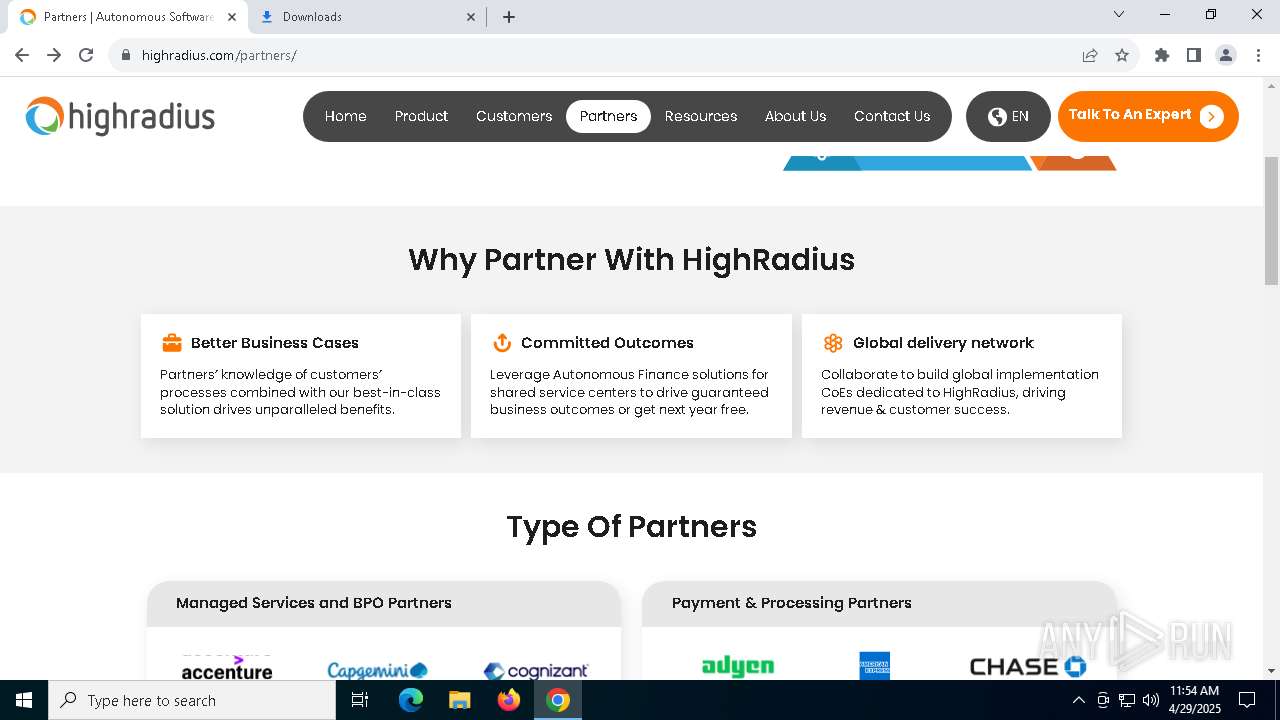Reload the current page

pyautogui.click(x=86, y=55)
